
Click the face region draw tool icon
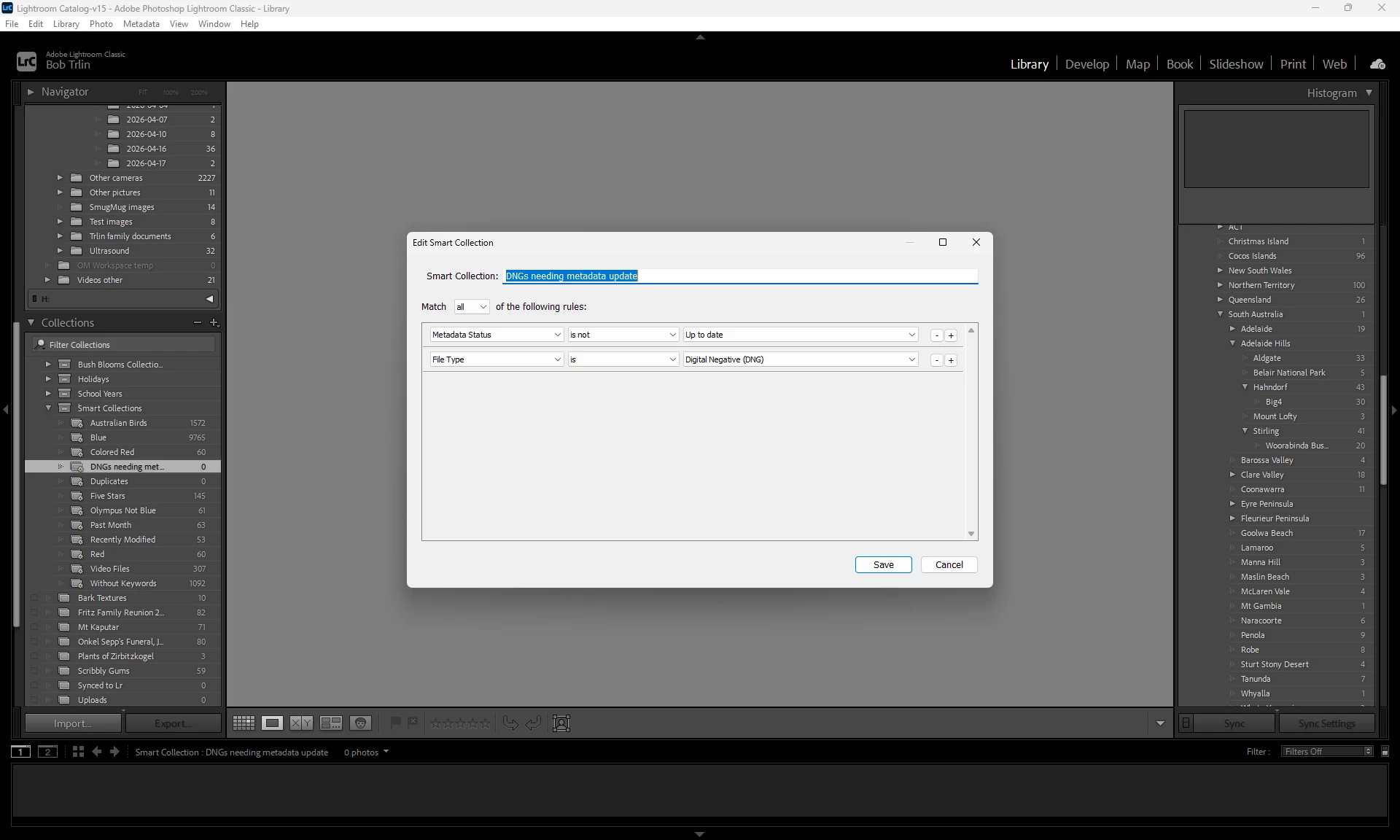coord(561,723)
